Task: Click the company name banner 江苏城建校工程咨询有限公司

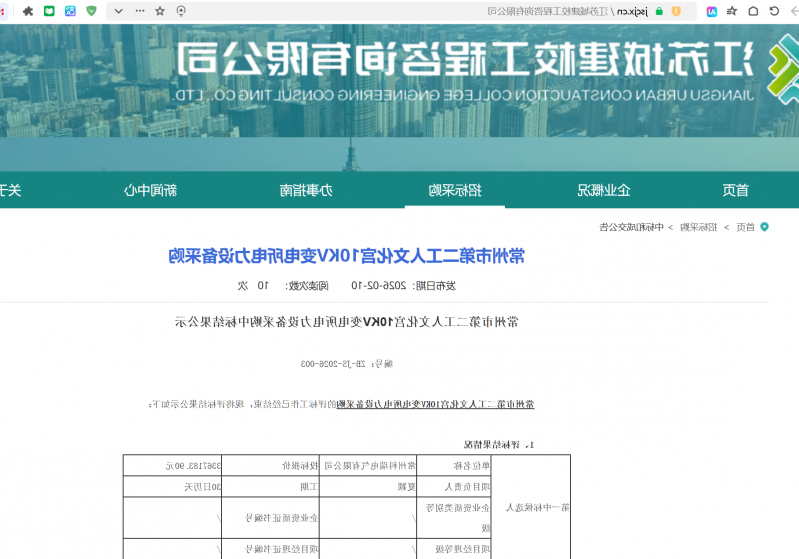Action: click(x=465, y=60)
